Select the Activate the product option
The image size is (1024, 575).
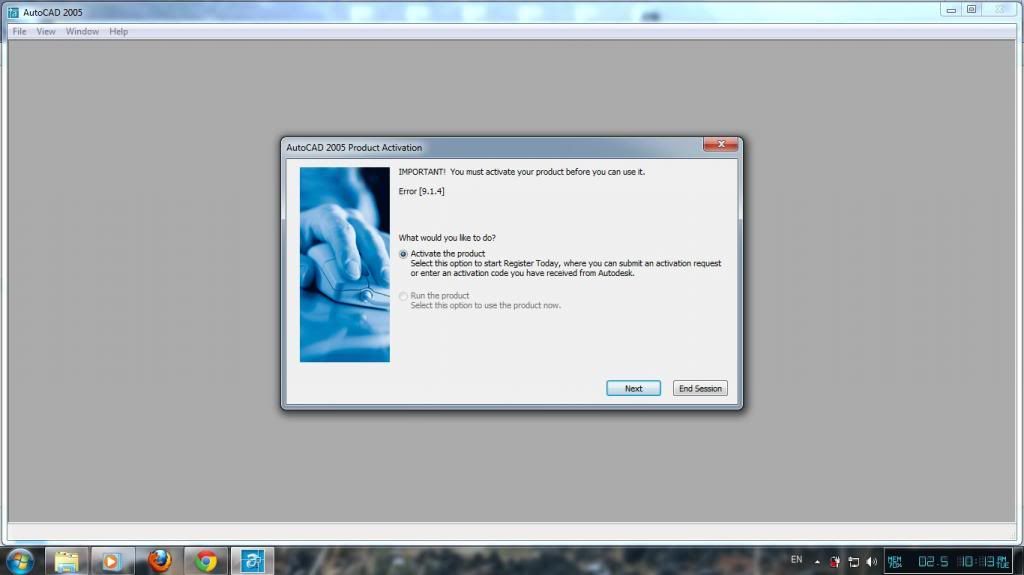point(403,254)
